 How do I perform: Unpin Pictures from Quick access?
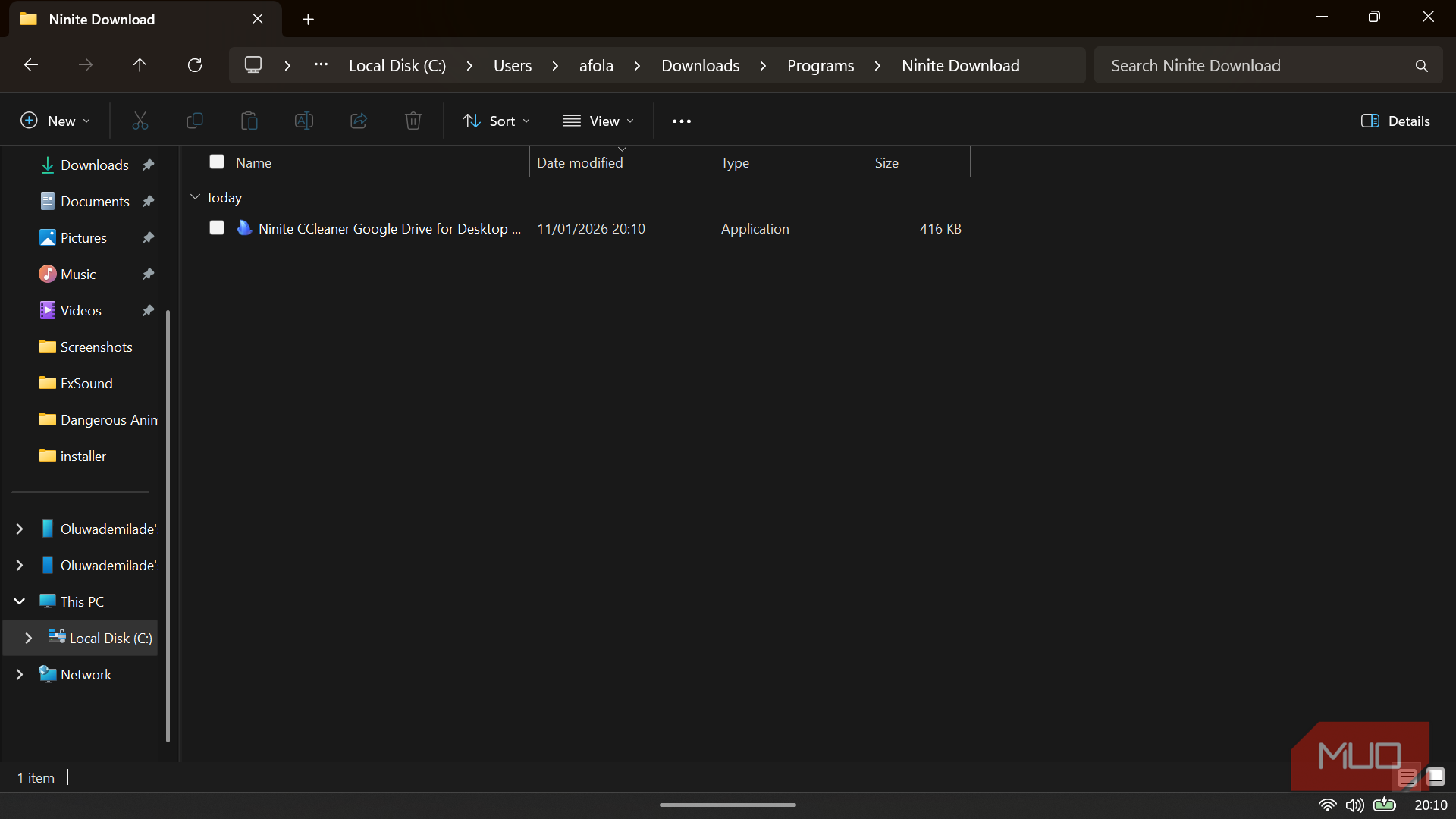tap(149, 237)
